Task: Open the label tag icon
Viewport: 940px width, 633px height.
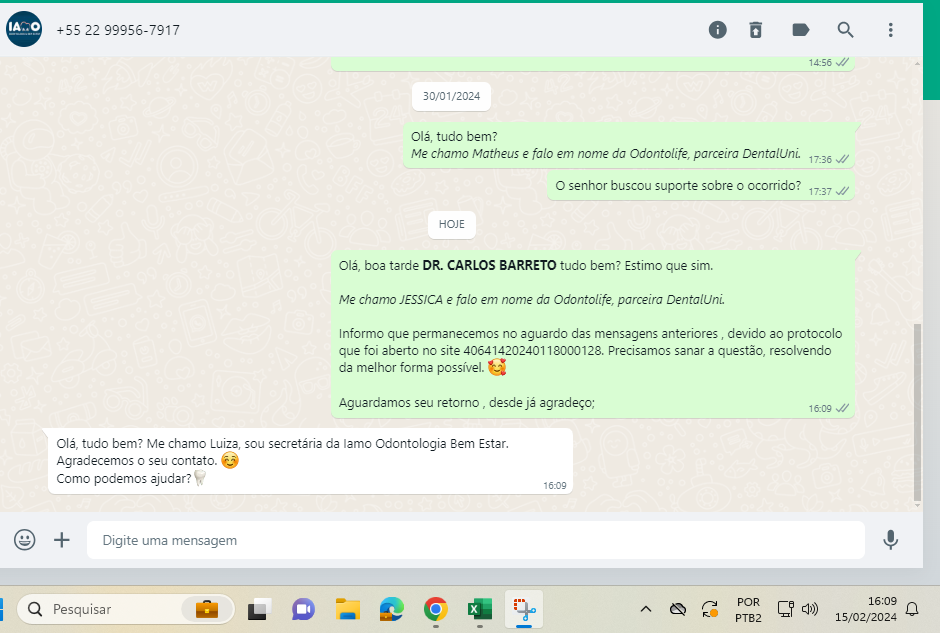Action: coord(800,29)
